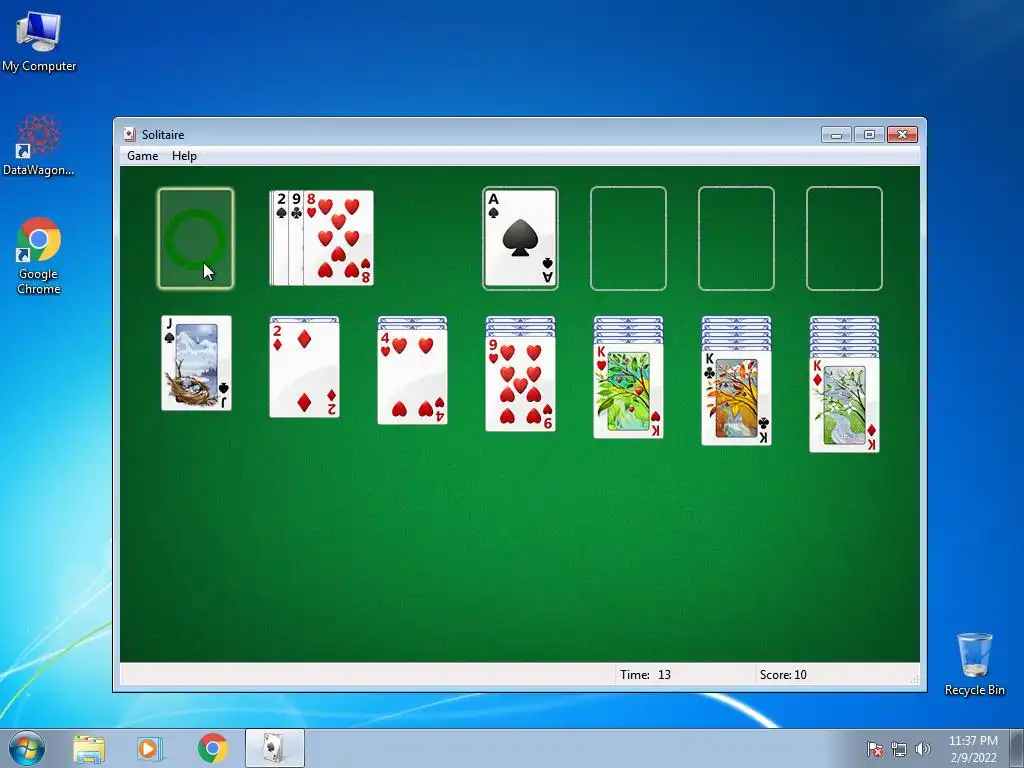This screenshot has height=768, width=1024.
Task: Open the Game menu
Action: tap(142, 155)
